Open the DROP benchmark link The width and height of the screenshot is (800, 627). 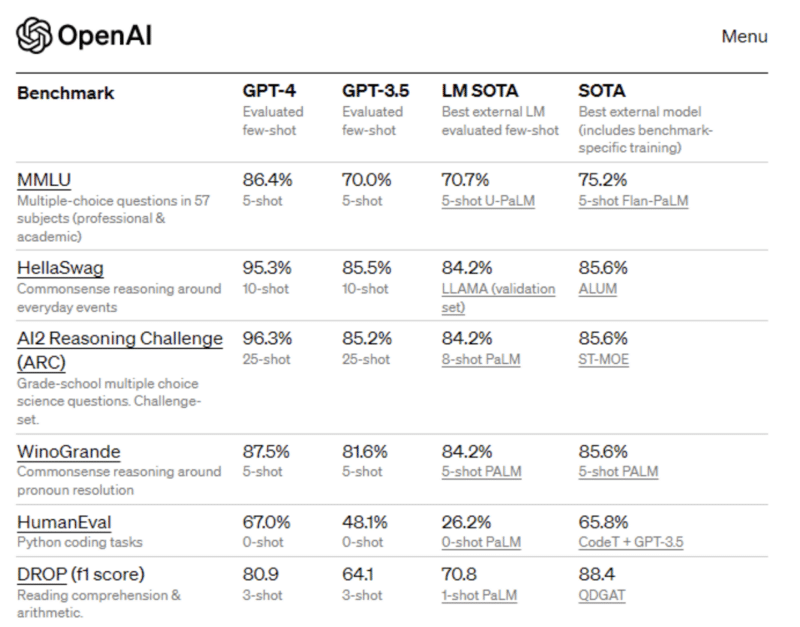[x=42, y=574]
